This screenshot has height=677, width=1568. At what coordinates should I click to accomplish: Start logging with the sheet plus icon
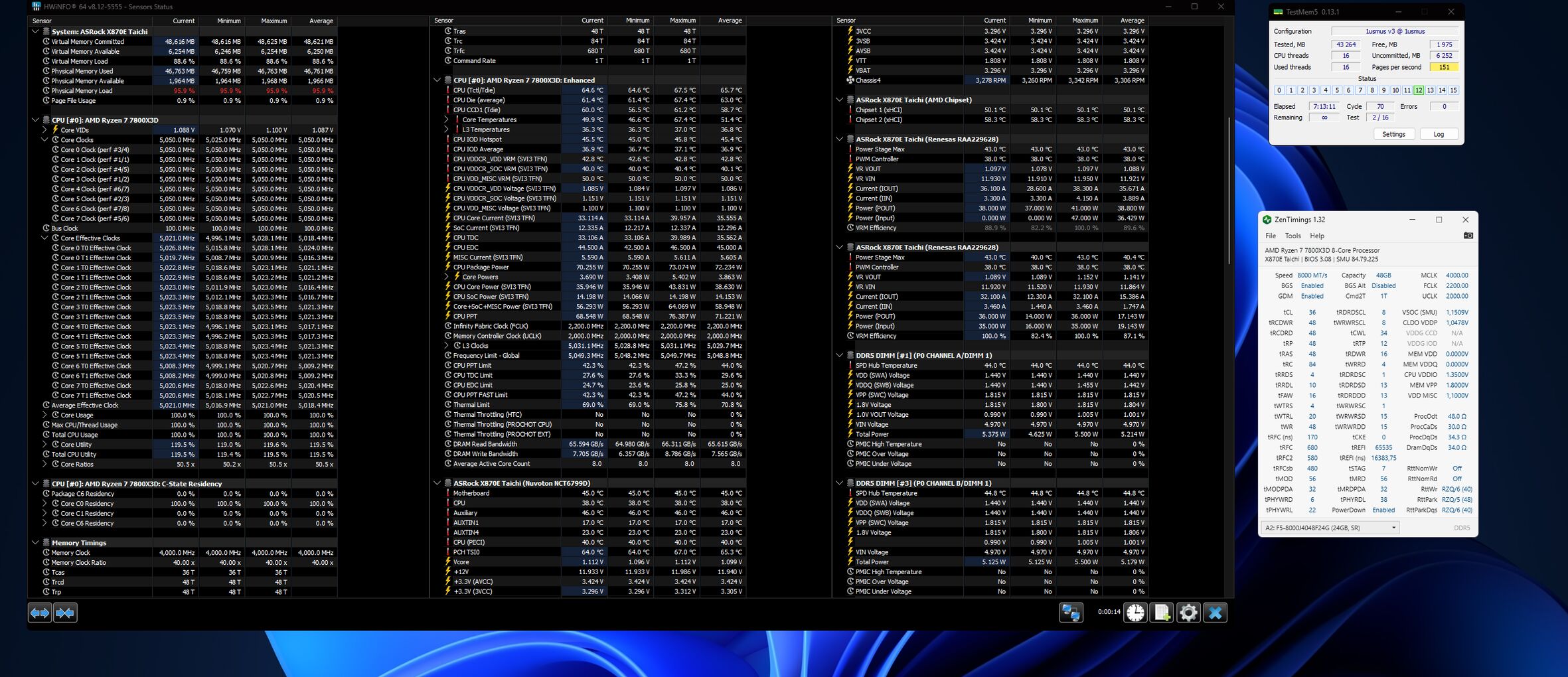click(1162, 613)
